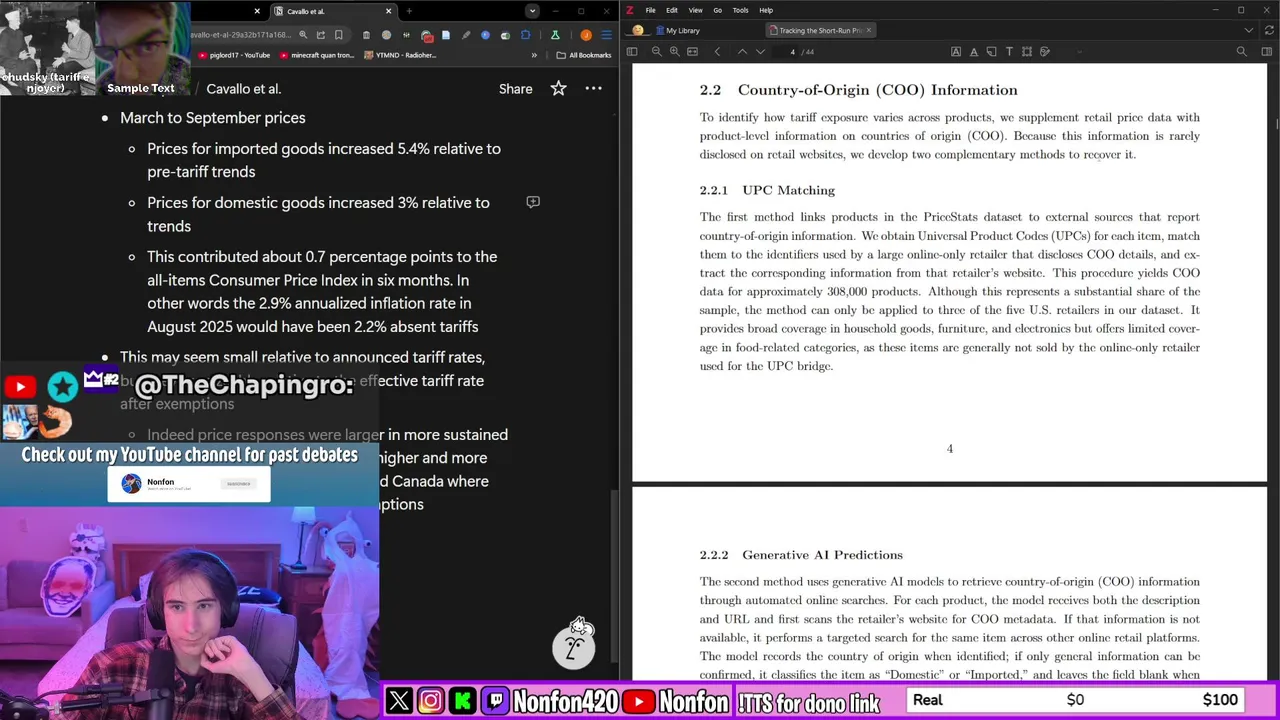This screenshot has width=1280, height=720.
Task: Click the Cavallo et al. breadcrumb title
Action: tap(243, 89)
